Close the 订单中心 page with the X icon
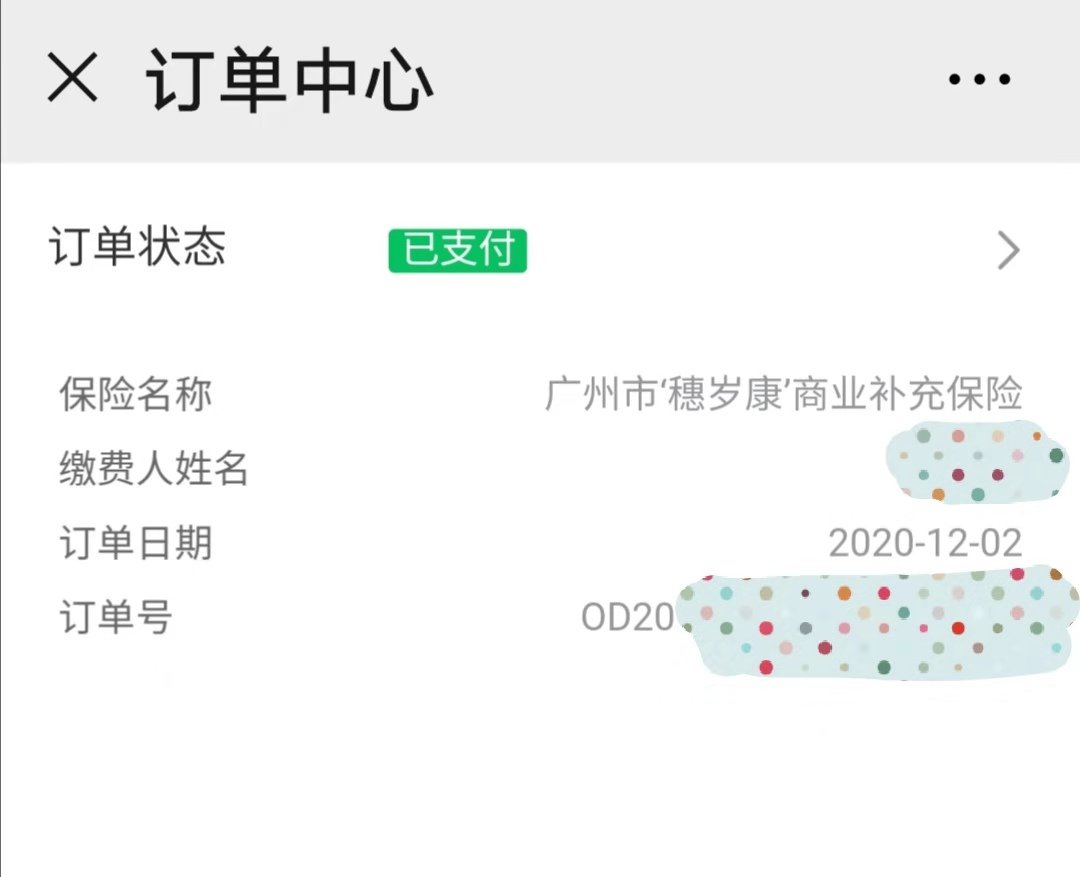This screenshot has width=1080, height=877. [x=73, y=78]
